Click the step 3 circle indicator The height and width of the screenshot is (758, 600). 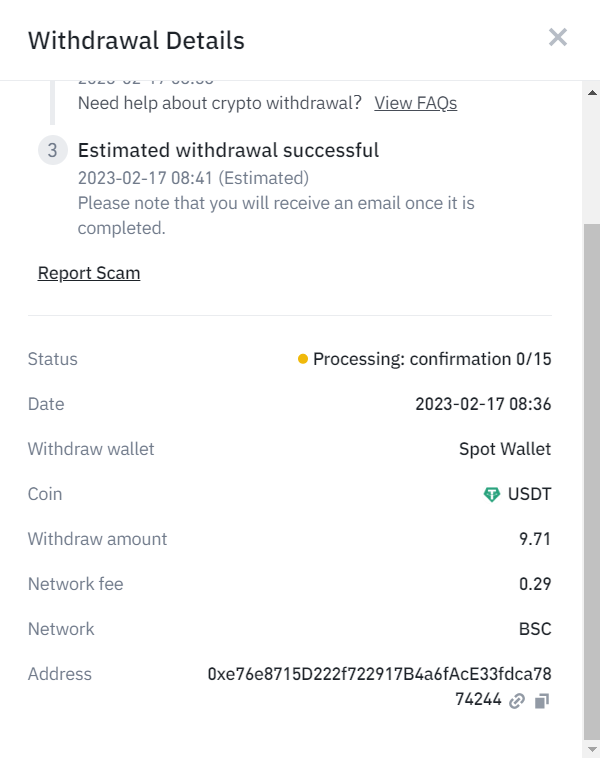(53, 150)
